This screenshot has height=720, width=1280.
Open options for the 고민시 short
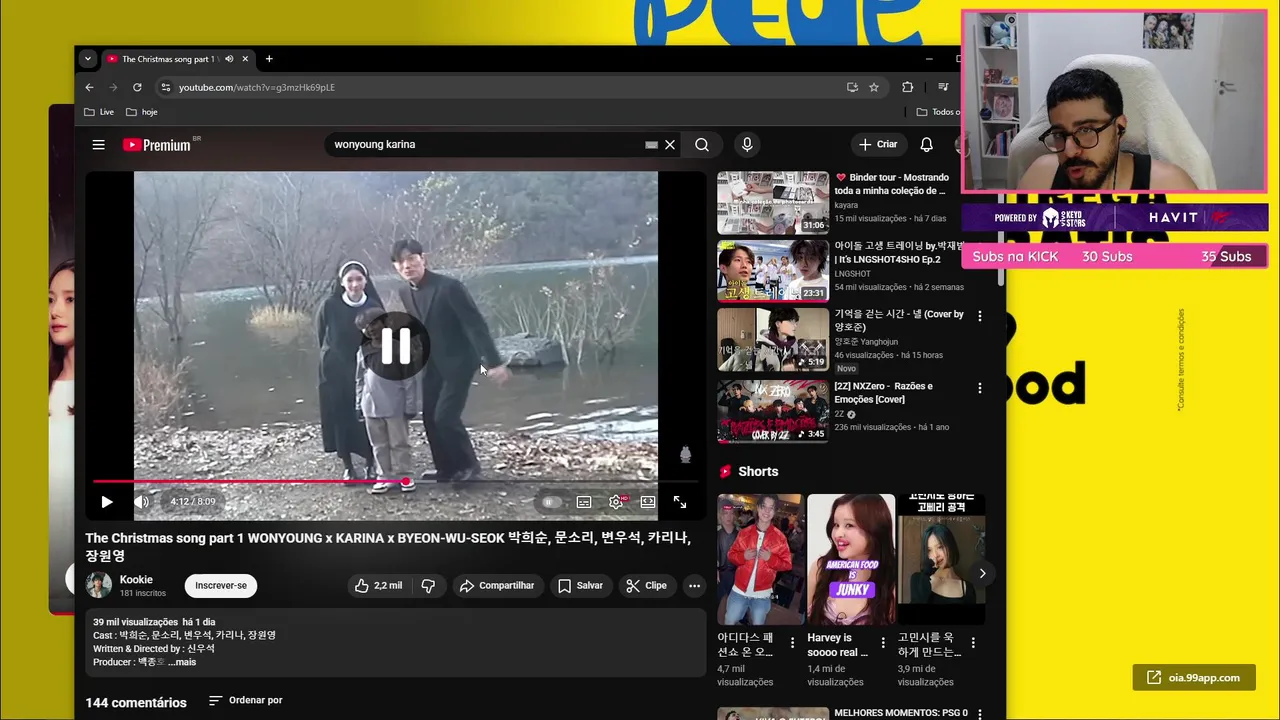pos(973,643)
